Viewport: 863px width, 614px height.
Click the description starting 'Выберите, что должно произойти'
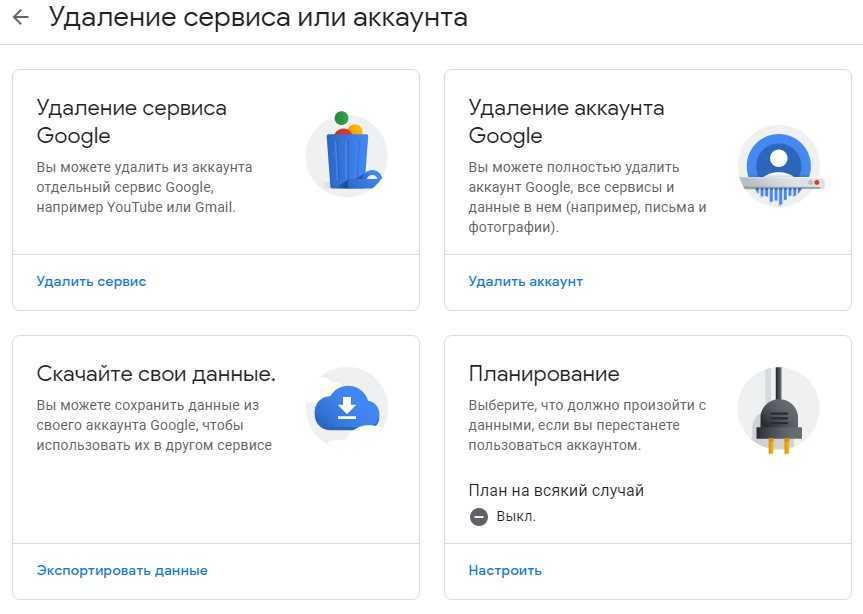(x=587, y=425)
